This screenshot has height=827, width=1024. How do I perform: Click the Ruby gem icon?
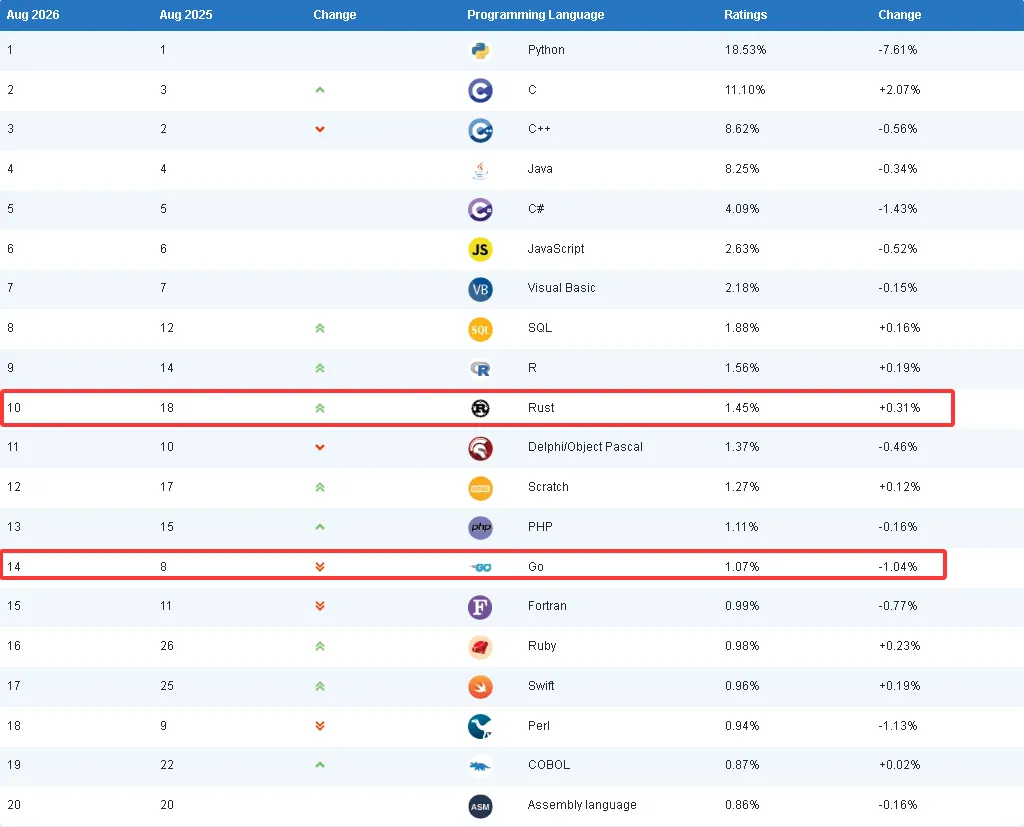pyautogui.click(x=480, y=647)
